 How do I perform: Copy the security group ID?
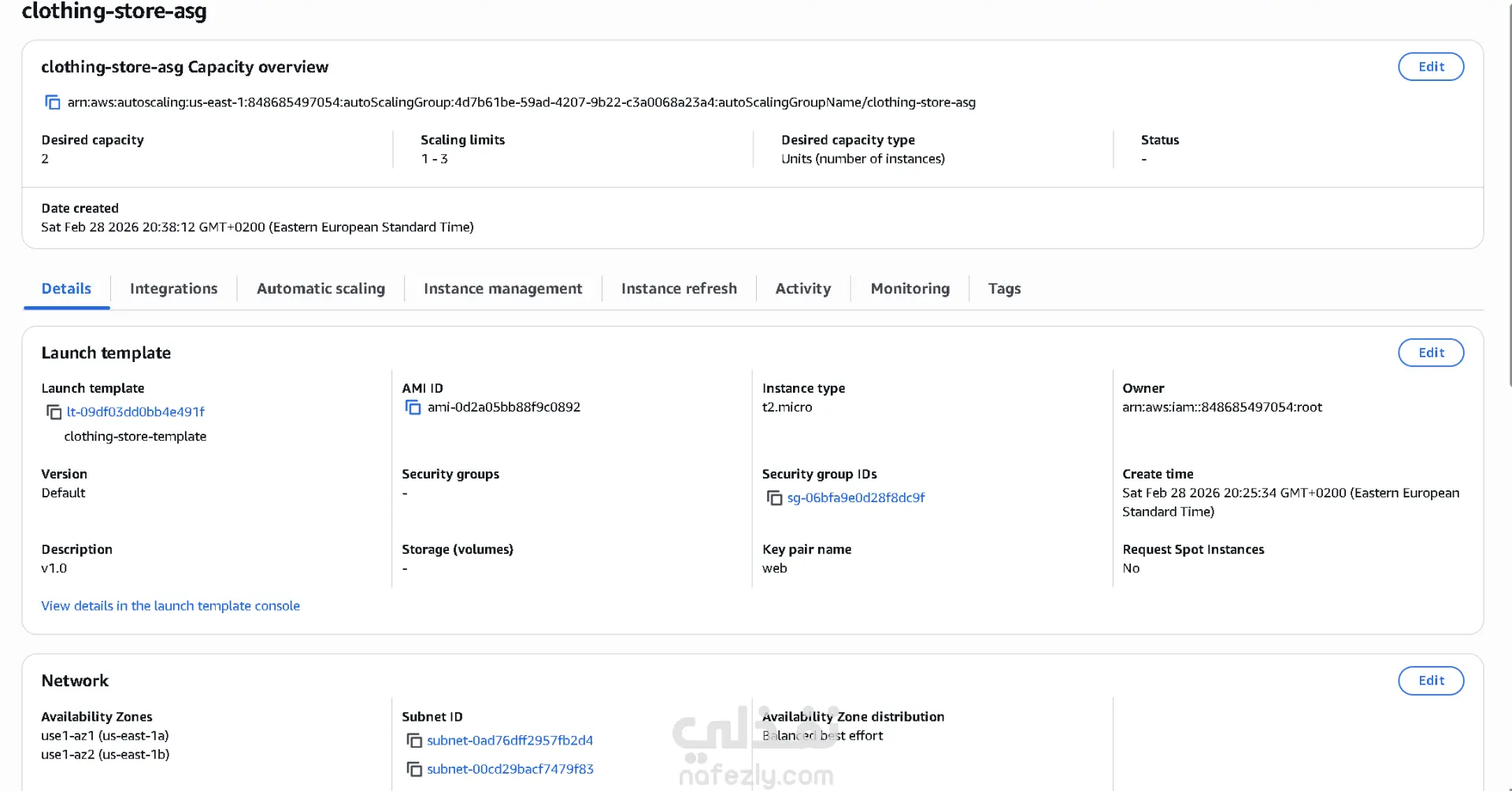tap(774, 497)
